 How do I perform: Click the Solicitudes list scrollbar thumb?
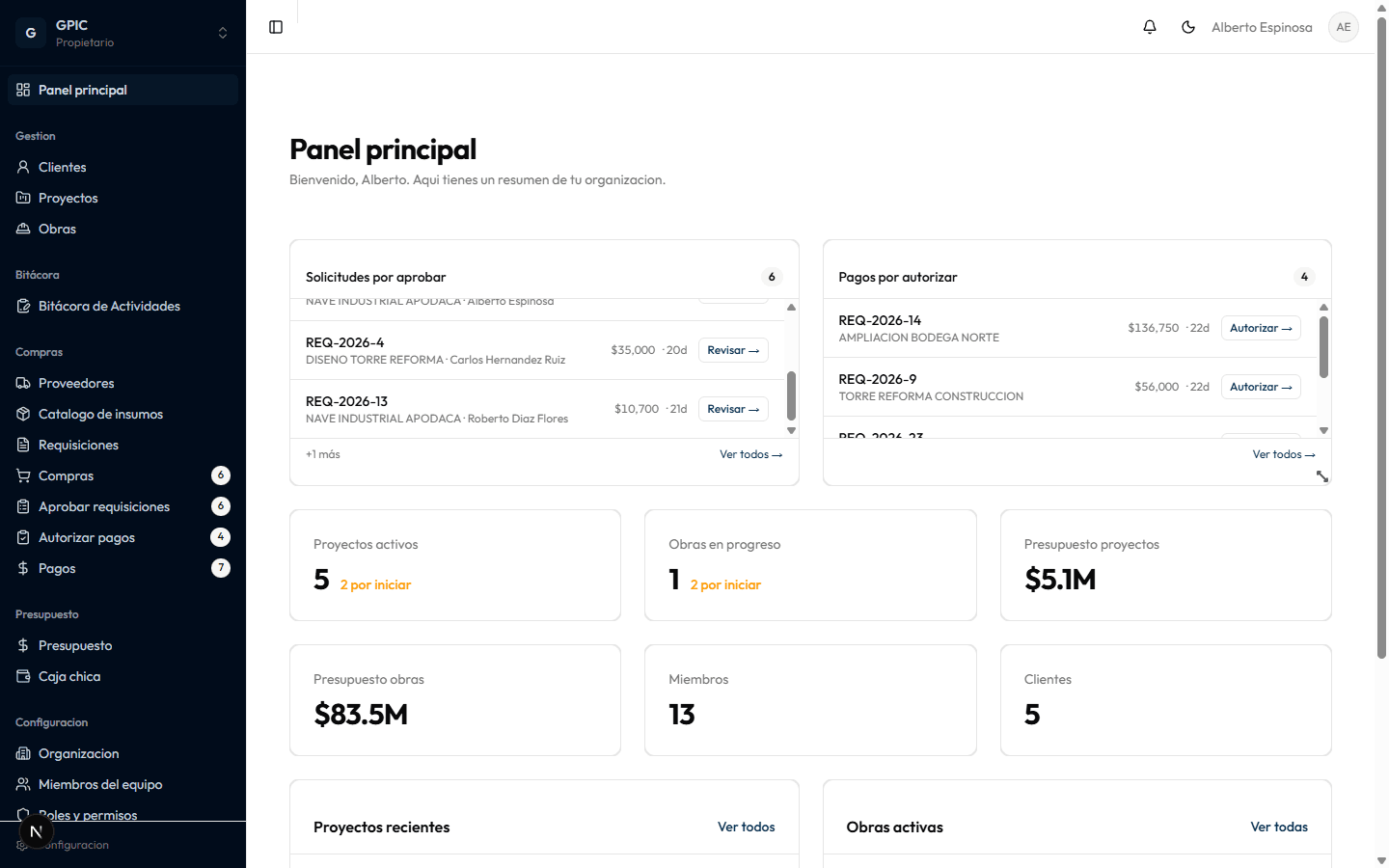pos(791,395)
